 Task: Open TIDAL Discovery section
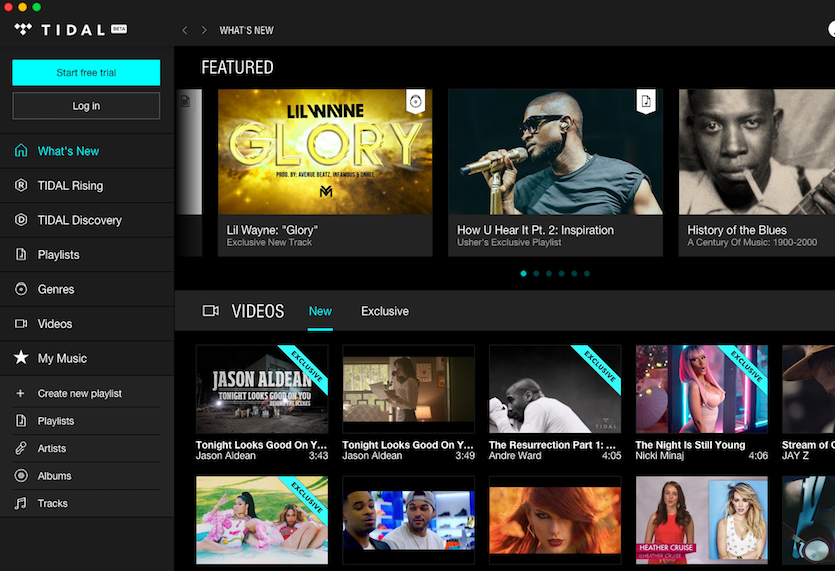point(87,220)
